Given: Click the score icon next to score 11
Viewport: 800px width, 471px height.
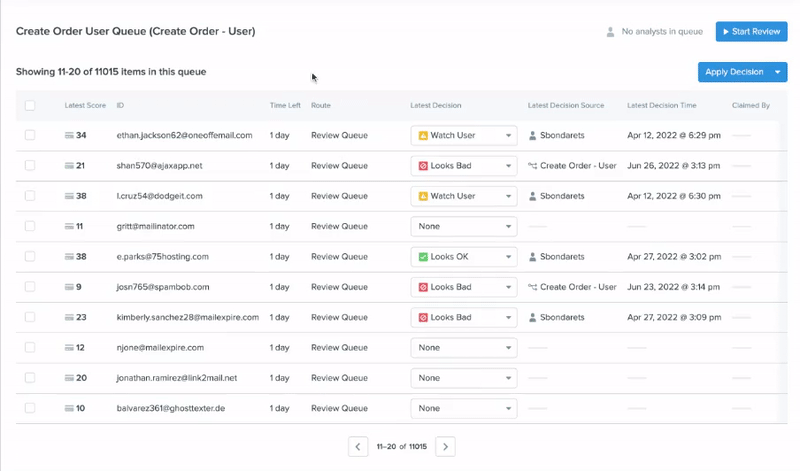Looking at the screenshot, I should point(69,226).
